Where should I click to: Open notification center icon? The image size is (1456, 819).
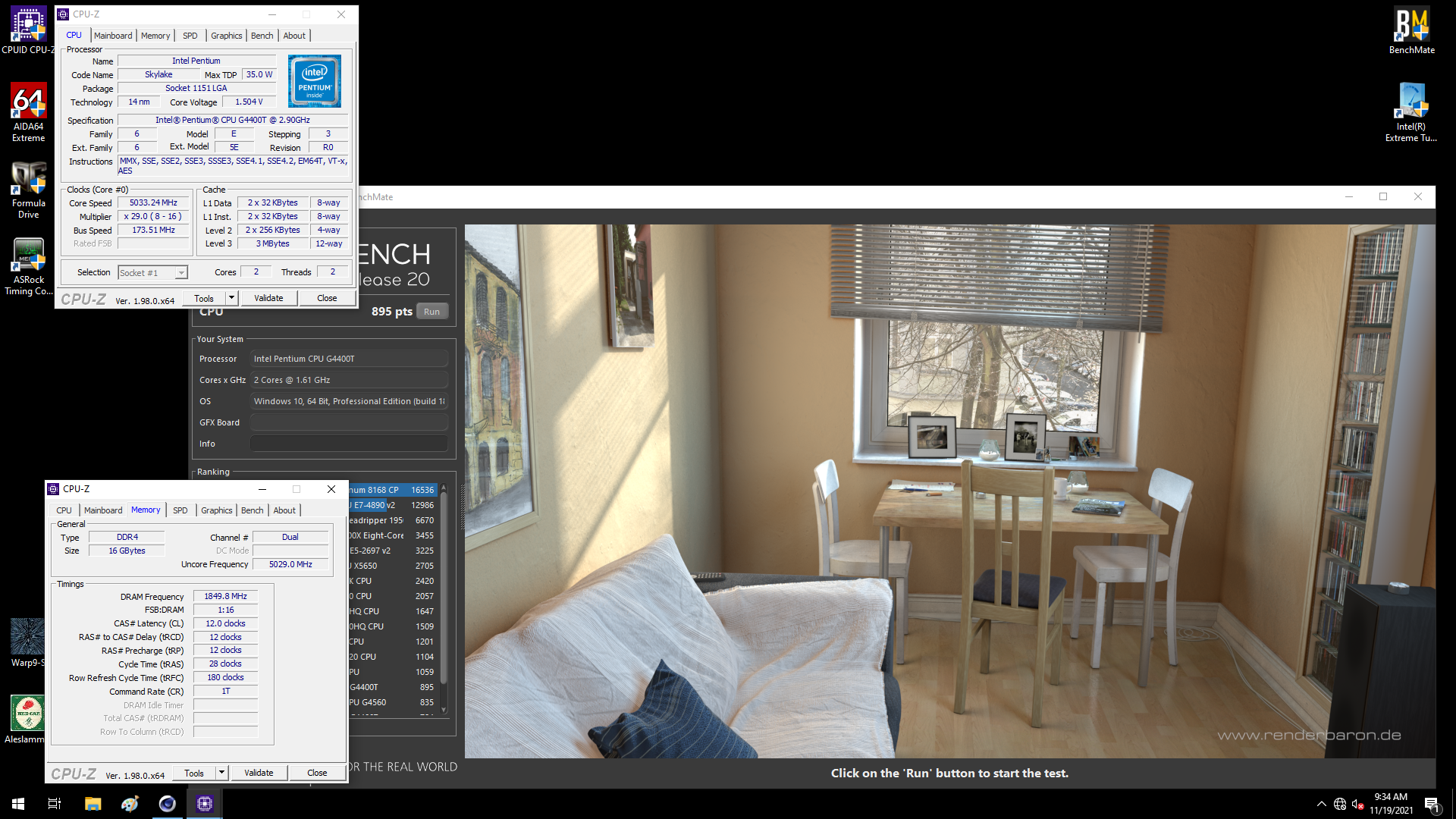(1432, 805)
